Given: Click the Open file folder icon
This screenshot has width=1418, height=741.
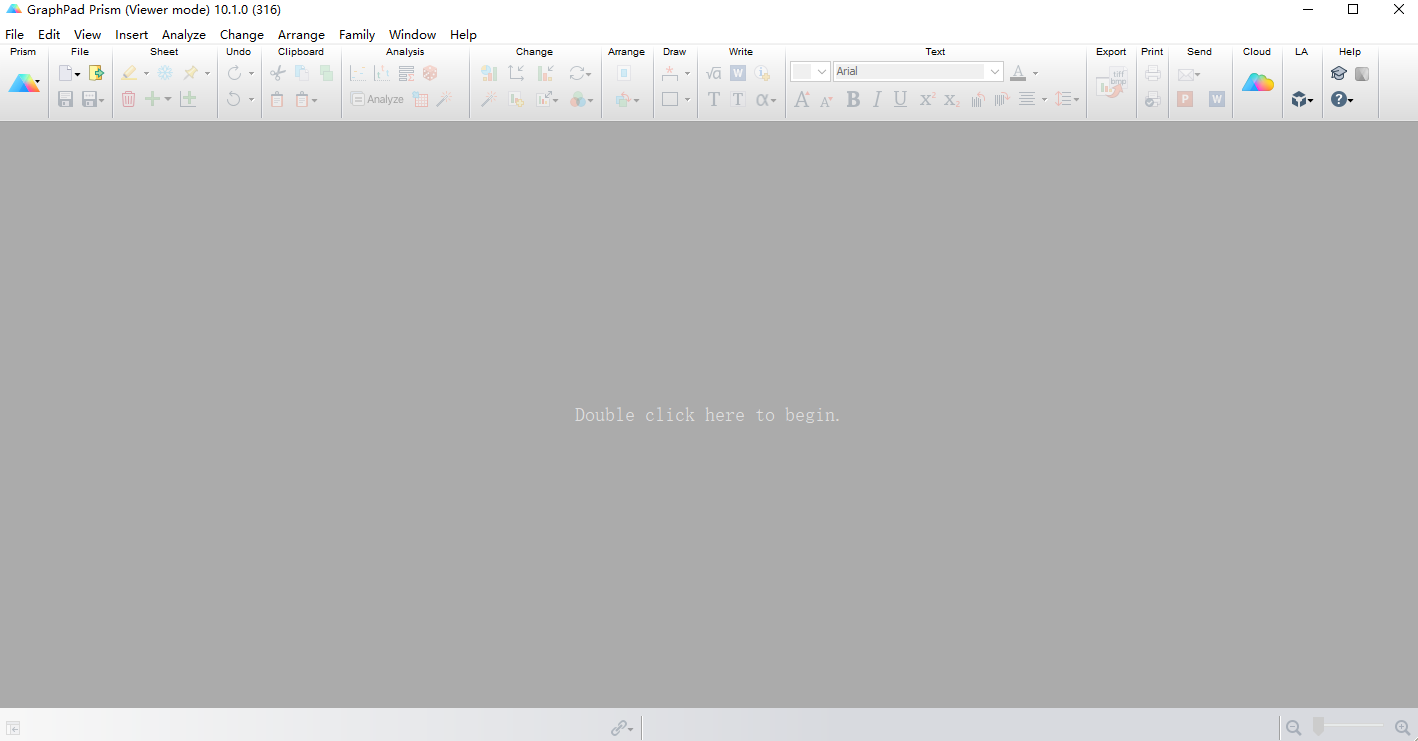Looking at the screenshot, I should click(96, 73).
